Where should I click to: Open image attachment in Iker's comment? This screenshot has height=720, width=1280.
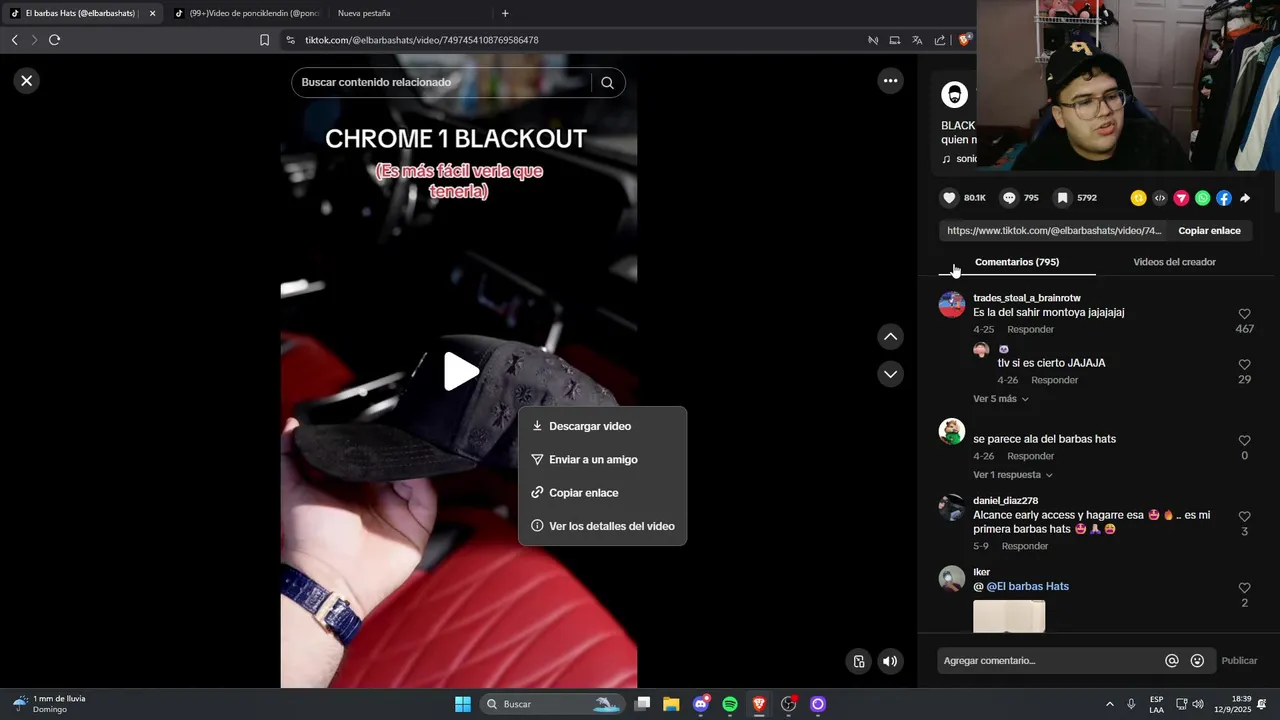[1009, 616]
